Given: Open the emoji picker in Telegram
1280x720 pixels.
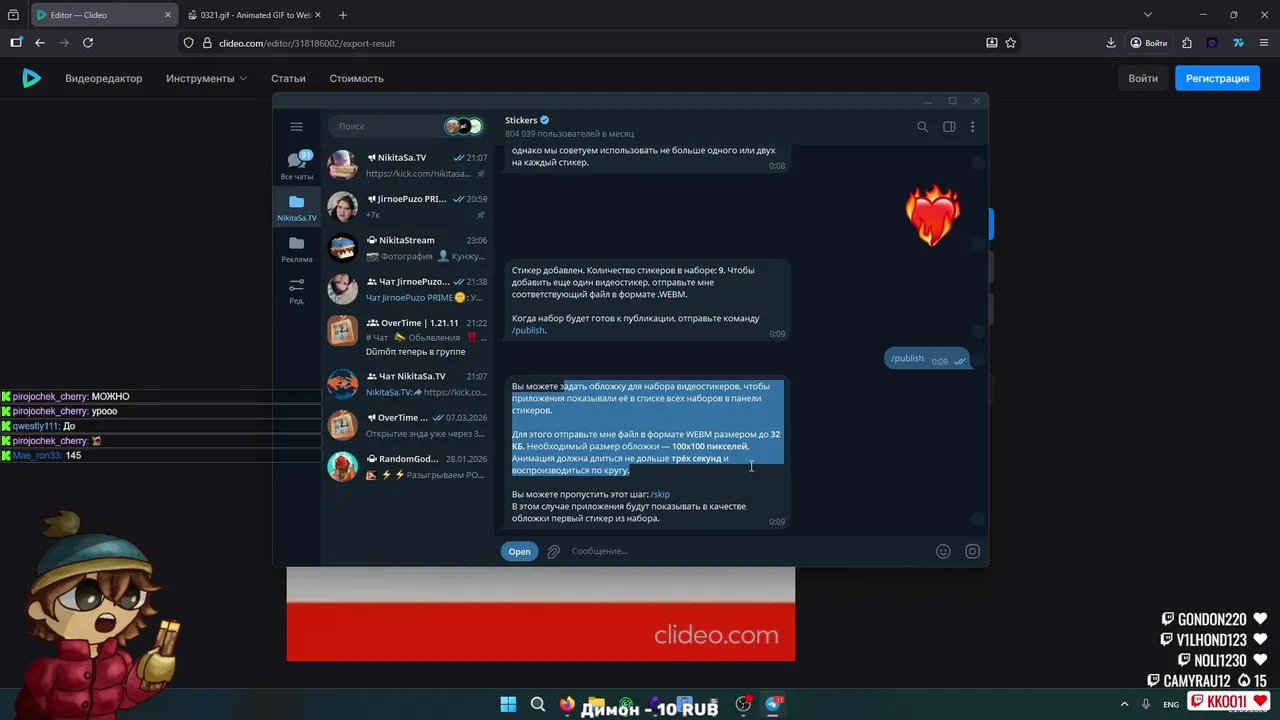Looking at the screenshot, I should [x=942, y=551].
